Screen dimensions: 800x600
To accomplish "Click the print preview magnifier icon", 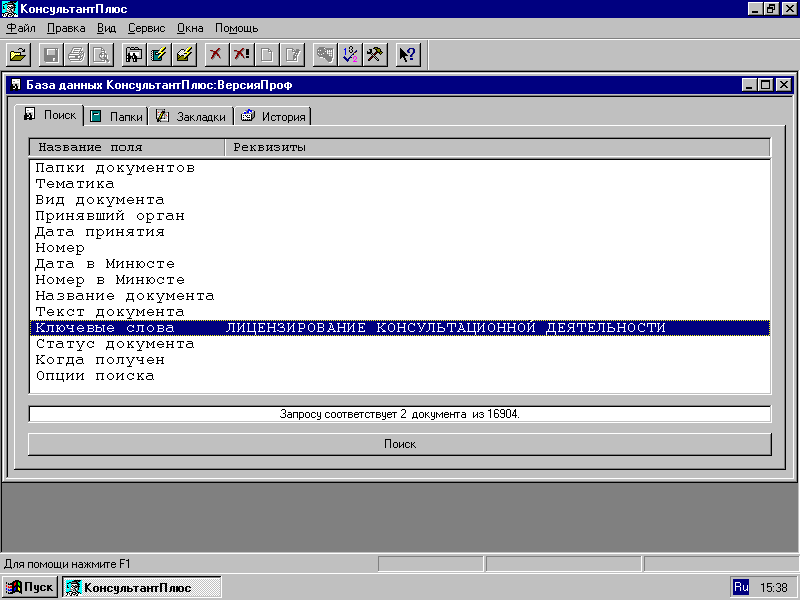I will 102,55.
